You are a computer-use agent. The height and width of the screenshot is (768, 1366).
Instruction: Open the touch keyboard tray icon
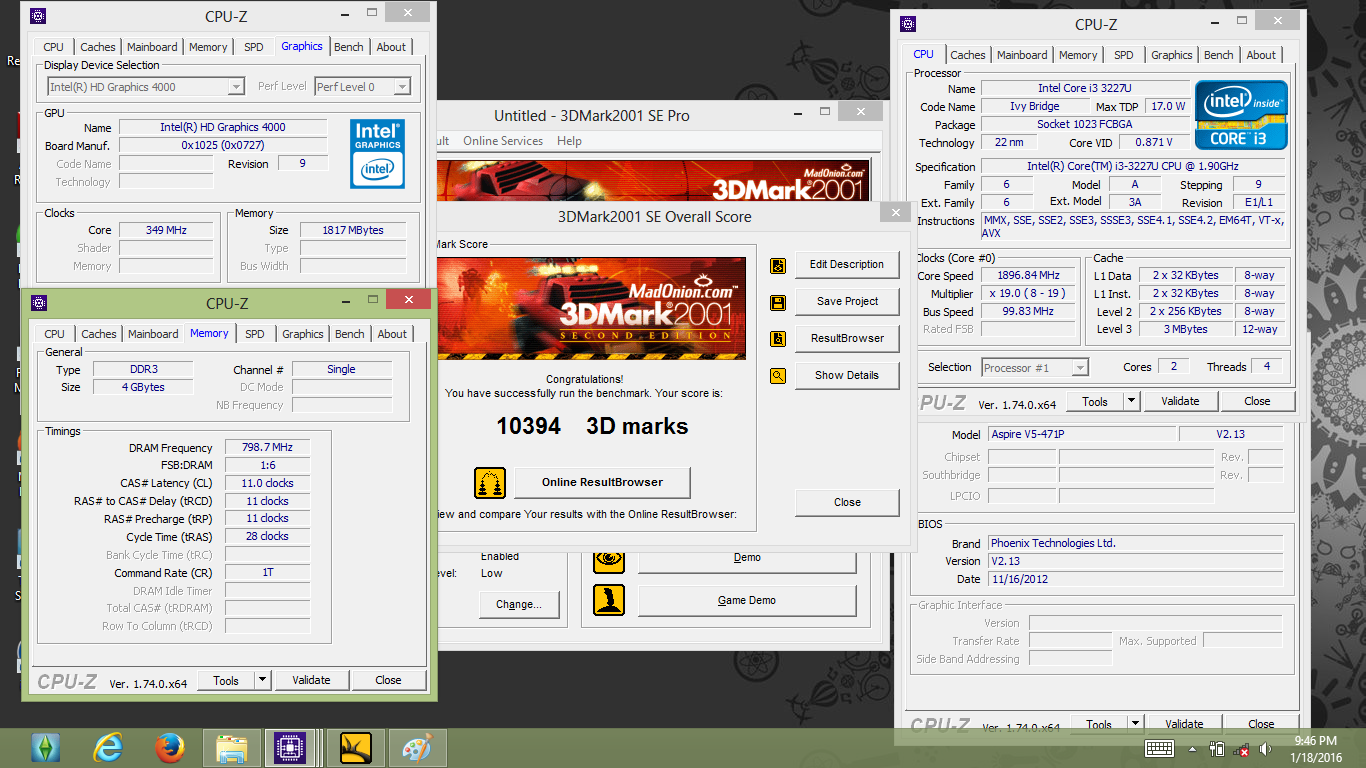(x=1160, y=748)
